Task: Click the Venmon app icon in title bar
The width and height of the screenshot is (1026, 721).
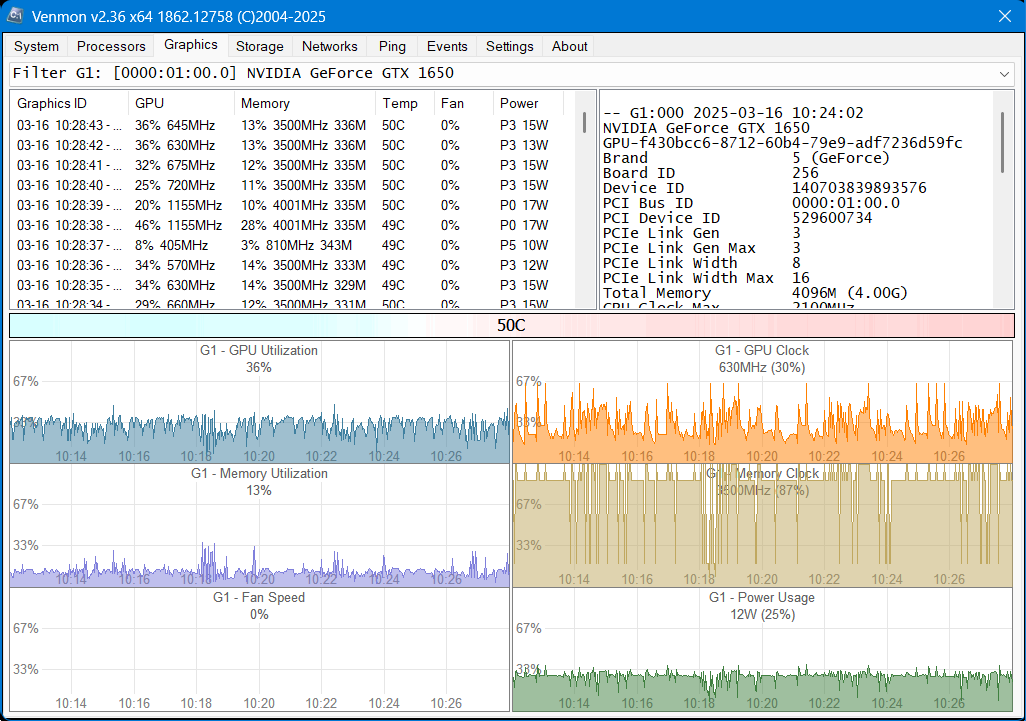Action: pyautogui.click(x=14, y=16)
